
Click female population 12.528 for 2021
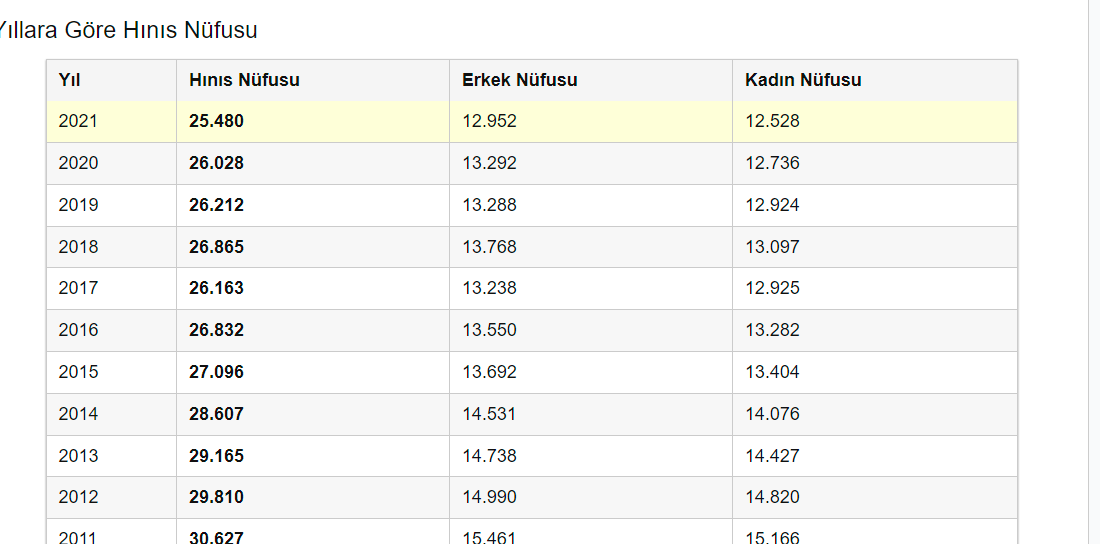point(772,122)
